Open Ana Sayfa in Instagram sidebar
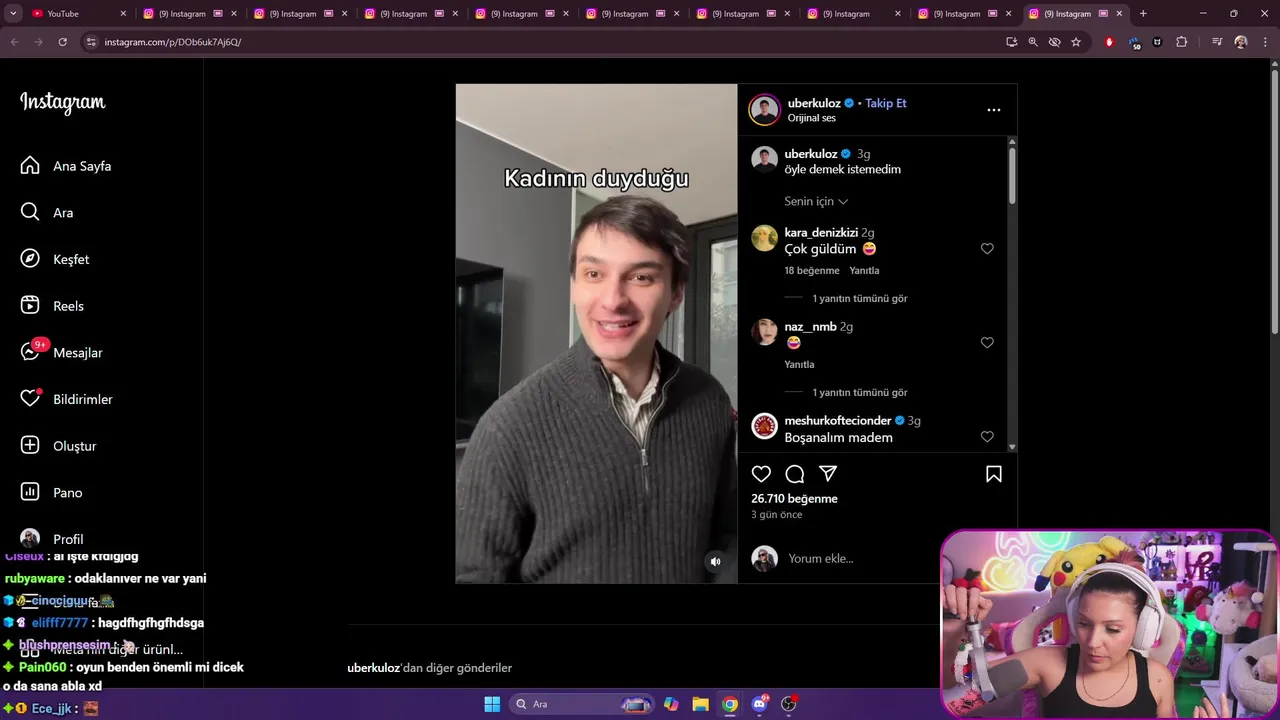 coord(66,166)
